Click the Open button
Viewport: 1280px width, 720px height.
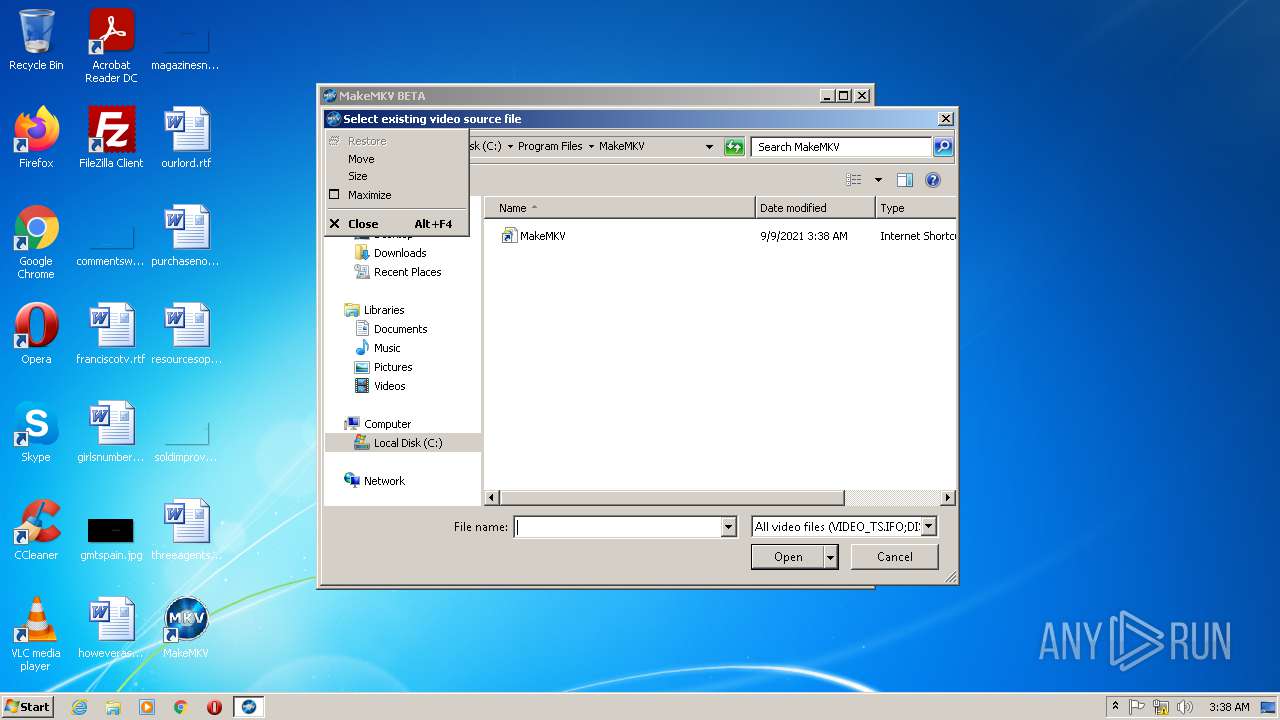788,557
